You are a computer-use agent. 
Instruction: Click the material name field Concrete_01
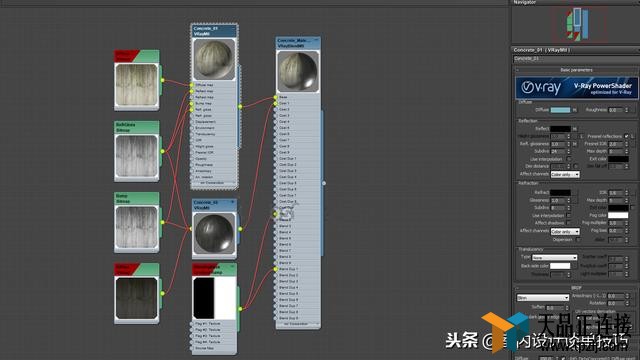coord(575,59)
